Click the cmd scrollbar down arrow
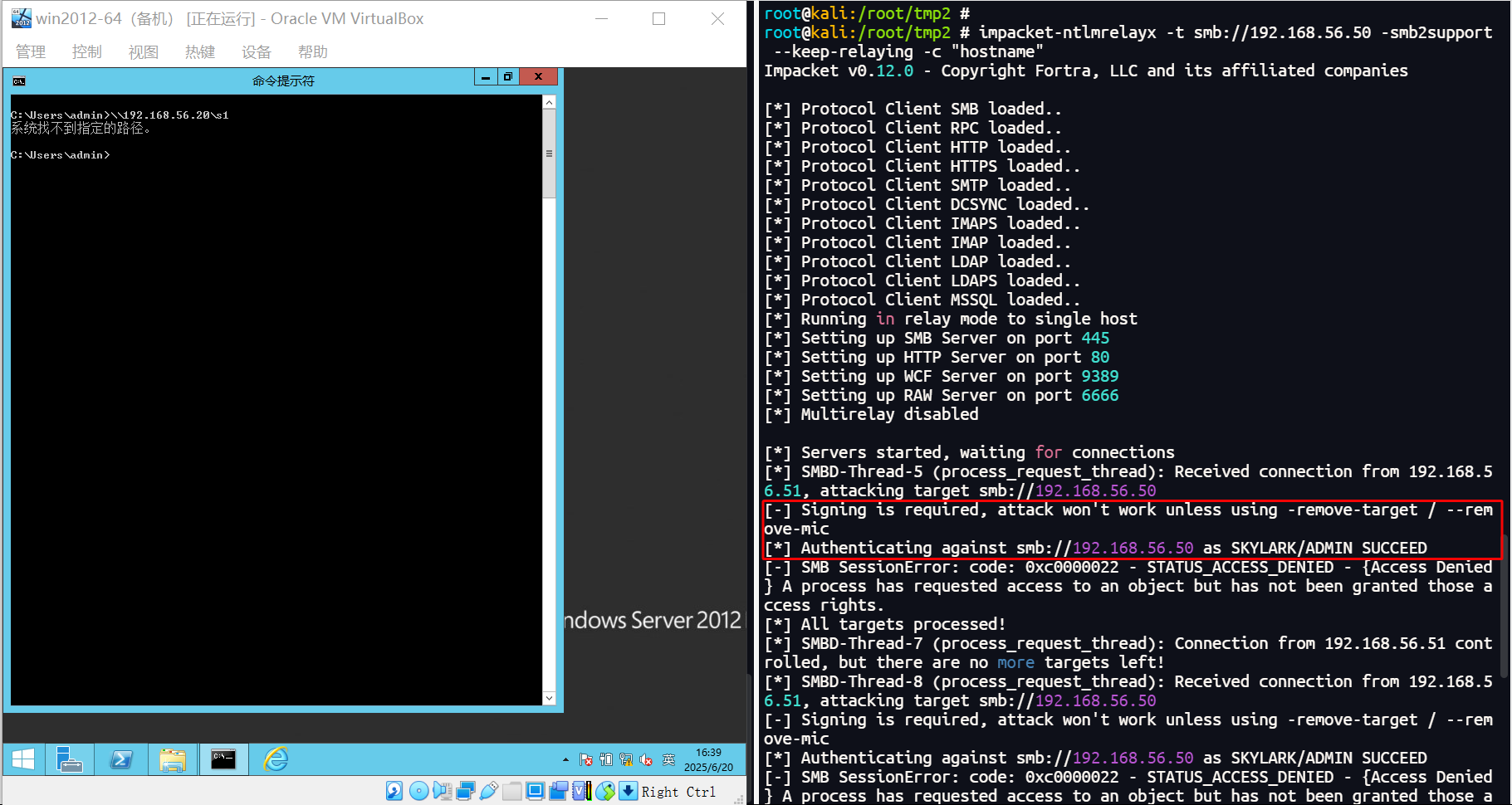Image resolution: width=1512 pixels, height=805 pixels. click(x=549, y=698)
